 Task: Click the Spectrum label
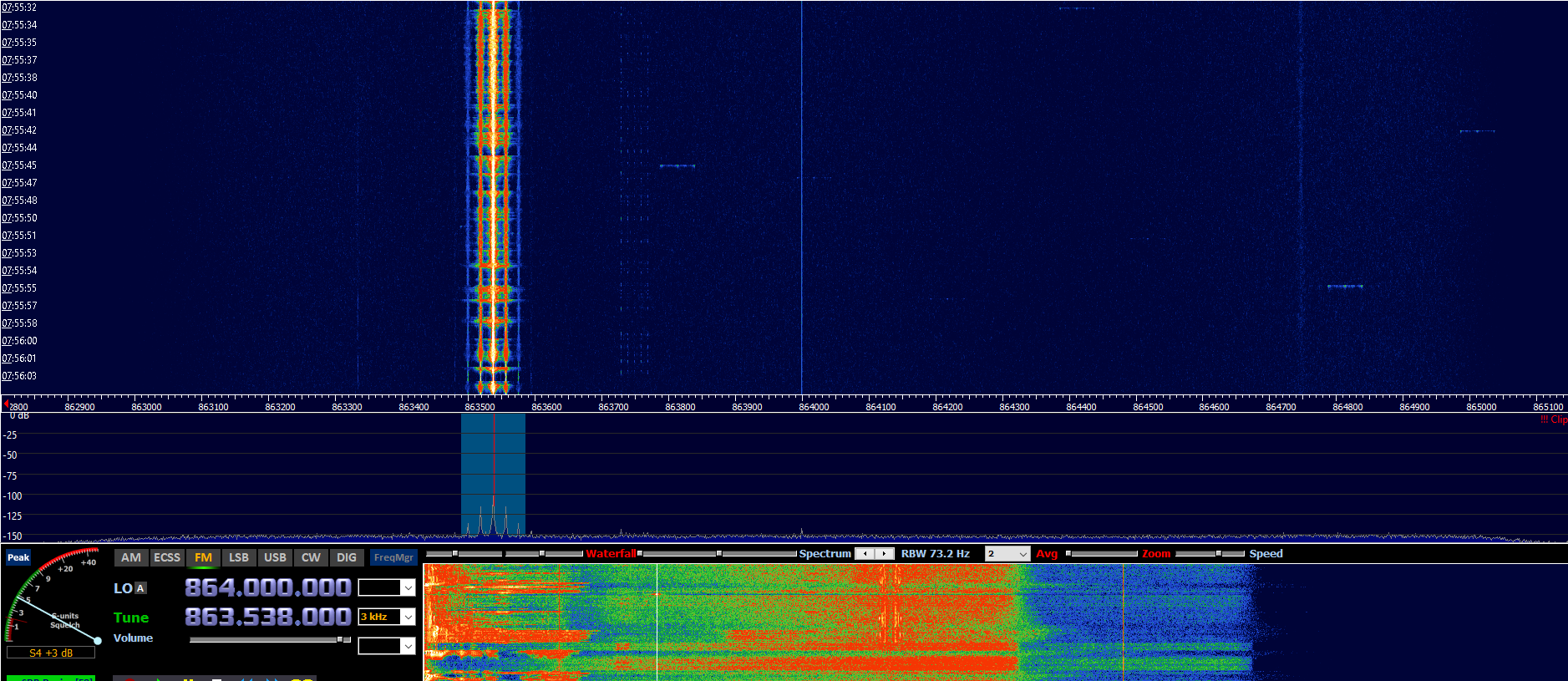tap(825, 554)
